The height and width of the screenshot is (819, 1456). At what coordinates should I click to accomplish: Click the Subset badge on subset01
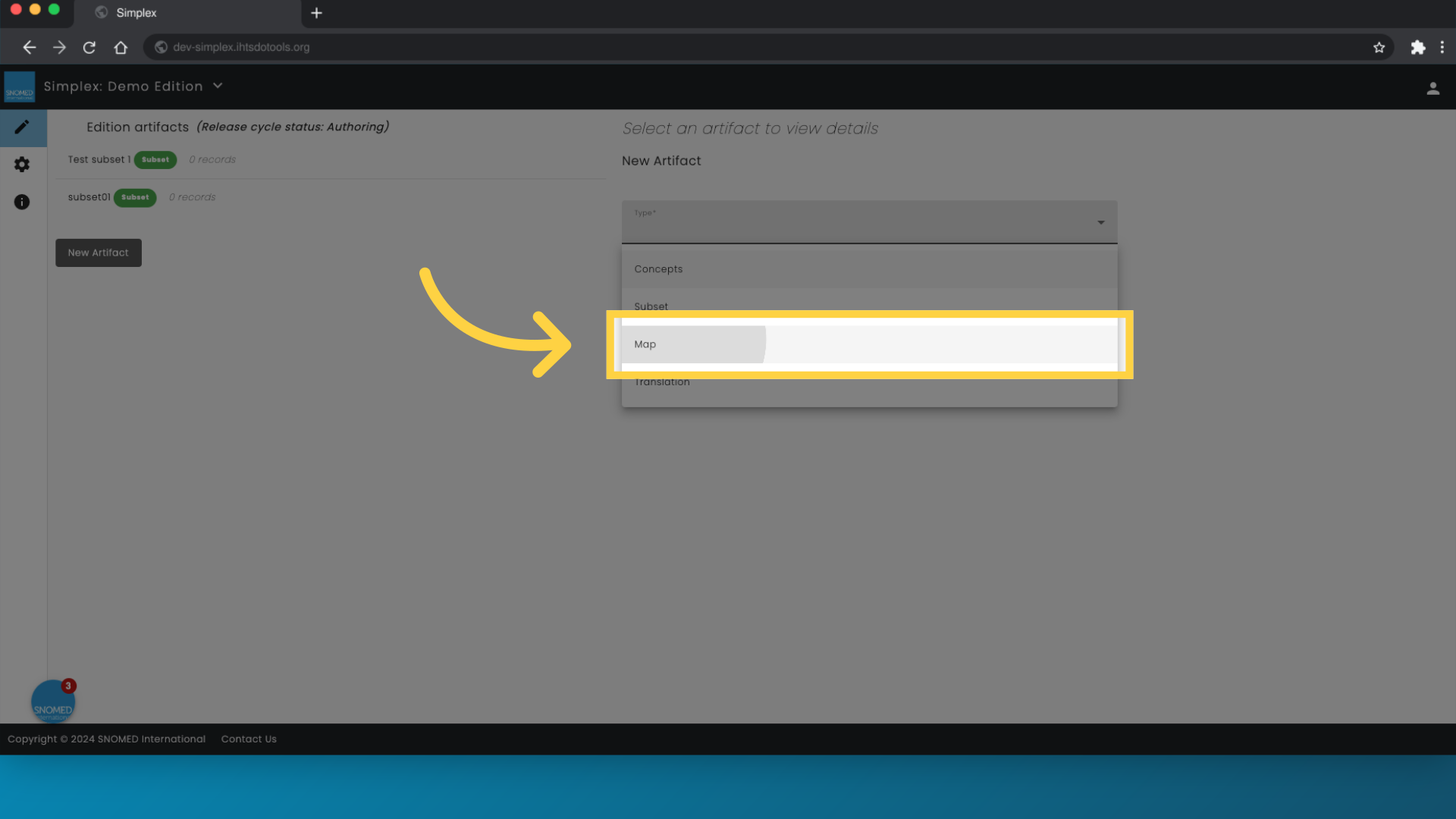click(135, 197)
